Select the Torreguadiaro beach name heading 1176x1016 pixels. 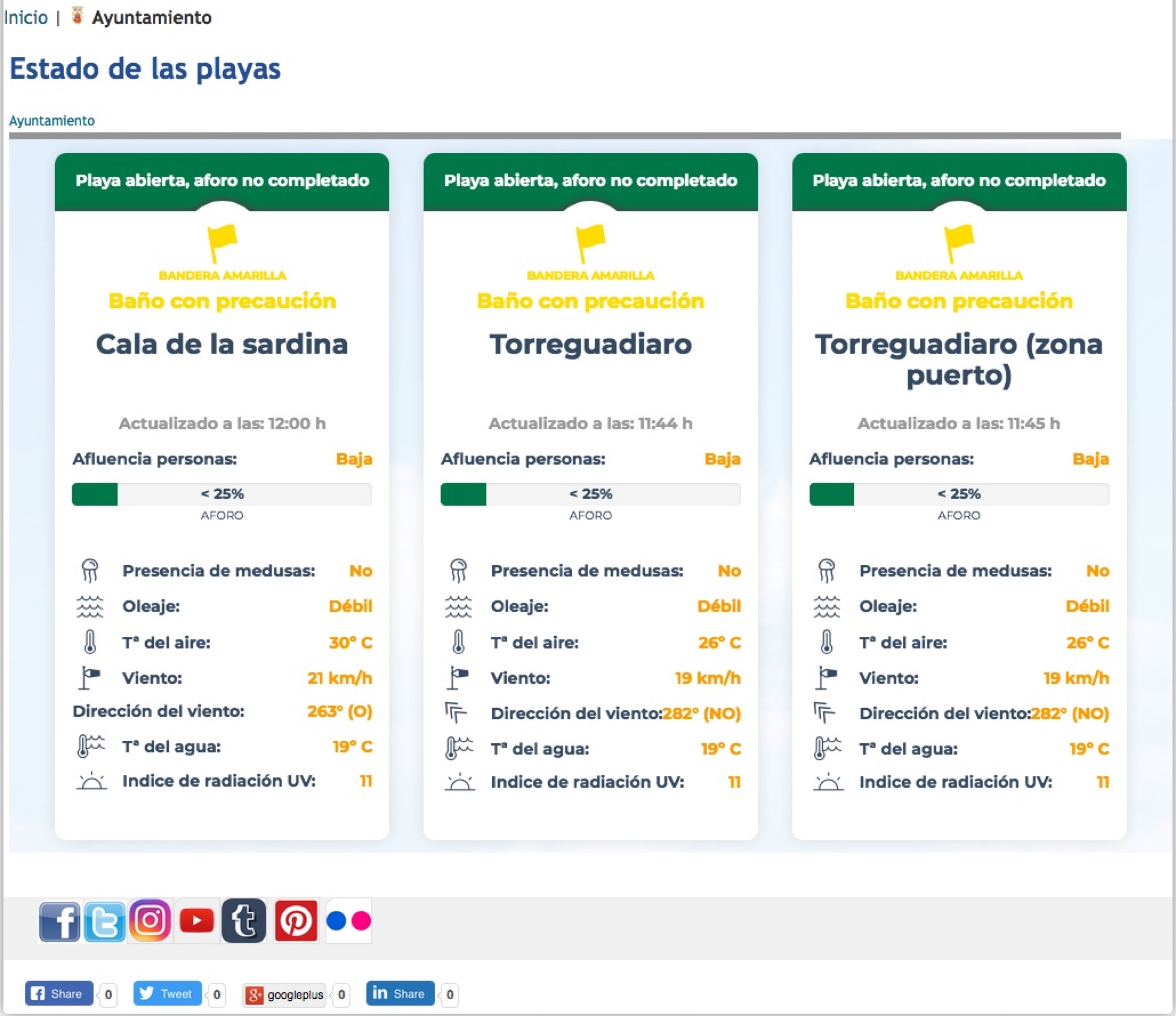[590, 344]
